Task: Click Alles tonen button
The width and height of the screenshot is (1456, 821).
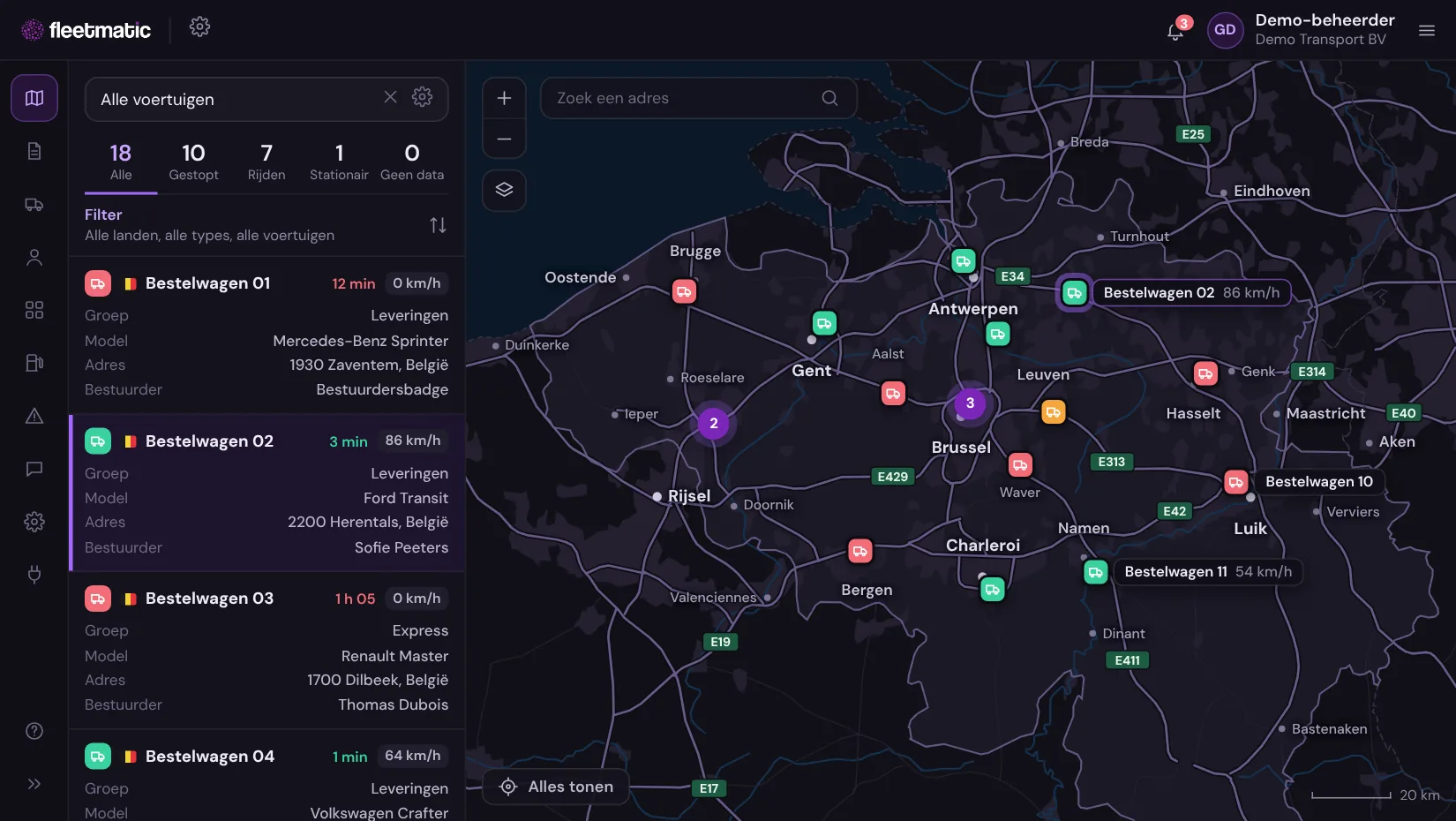Action: tap(556, 787)
